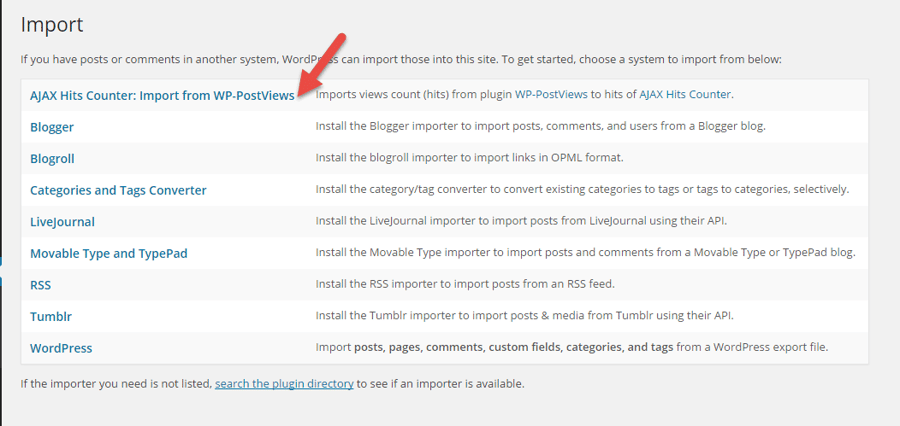Screen dimensions: 900x426
Task: Open the WordPress importer link
Action: coord(61,348)
